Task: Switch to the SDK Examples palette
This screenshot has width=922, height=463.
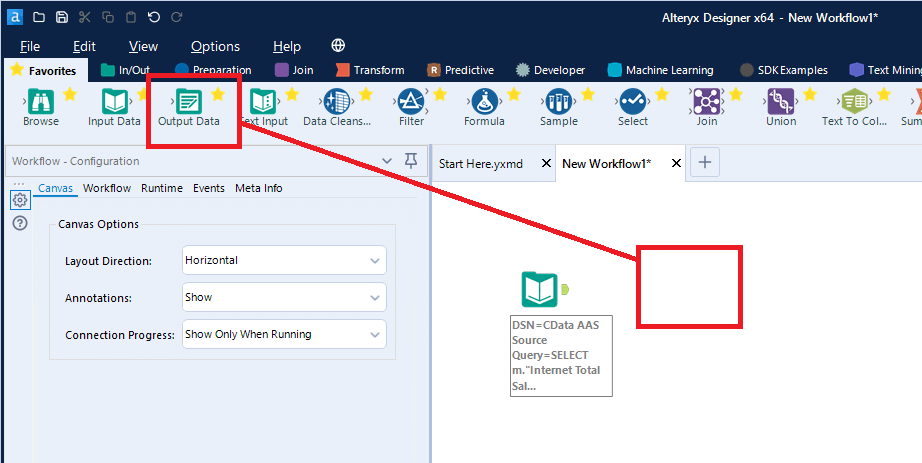Action: (784, 70)
